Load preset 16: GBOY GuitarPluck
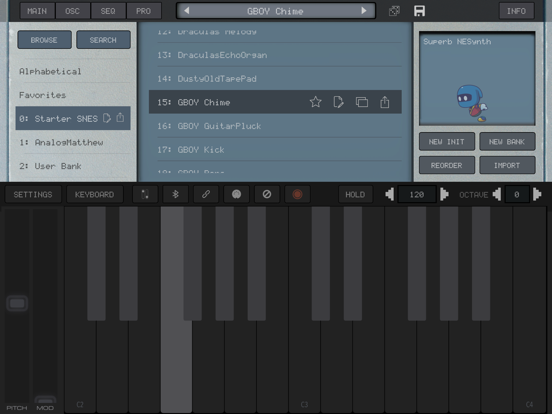 [x=275, y=126]
